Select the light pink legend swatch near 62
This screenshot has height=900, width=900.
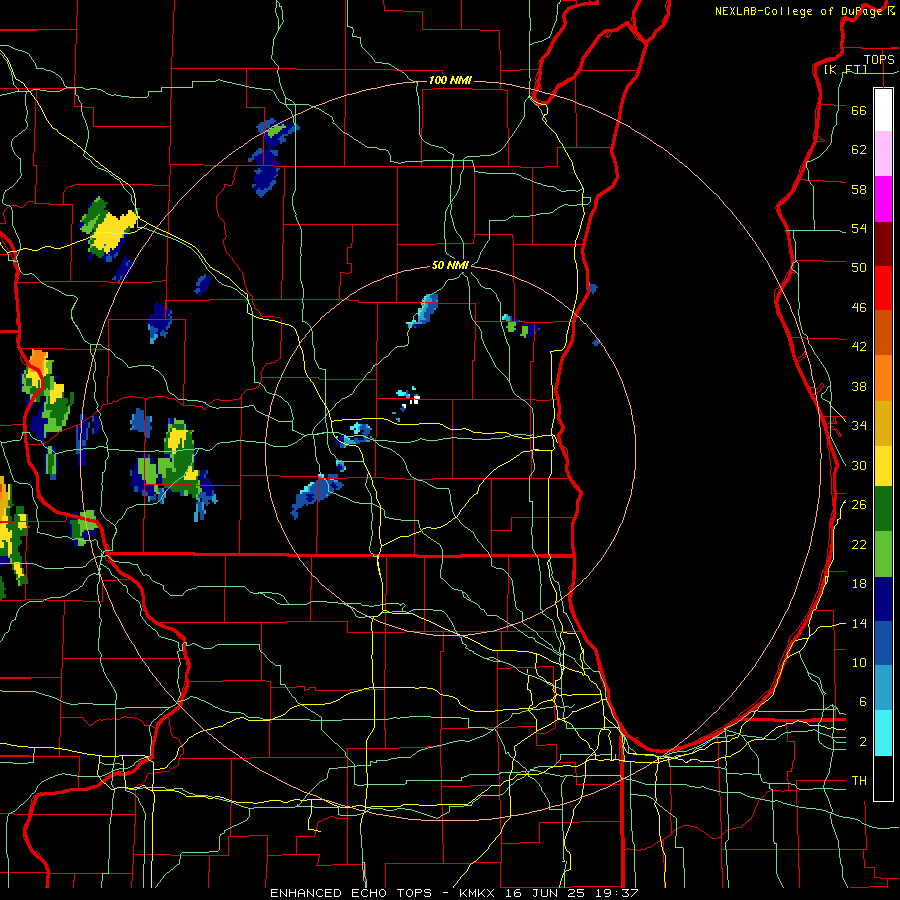click(883, 154)
